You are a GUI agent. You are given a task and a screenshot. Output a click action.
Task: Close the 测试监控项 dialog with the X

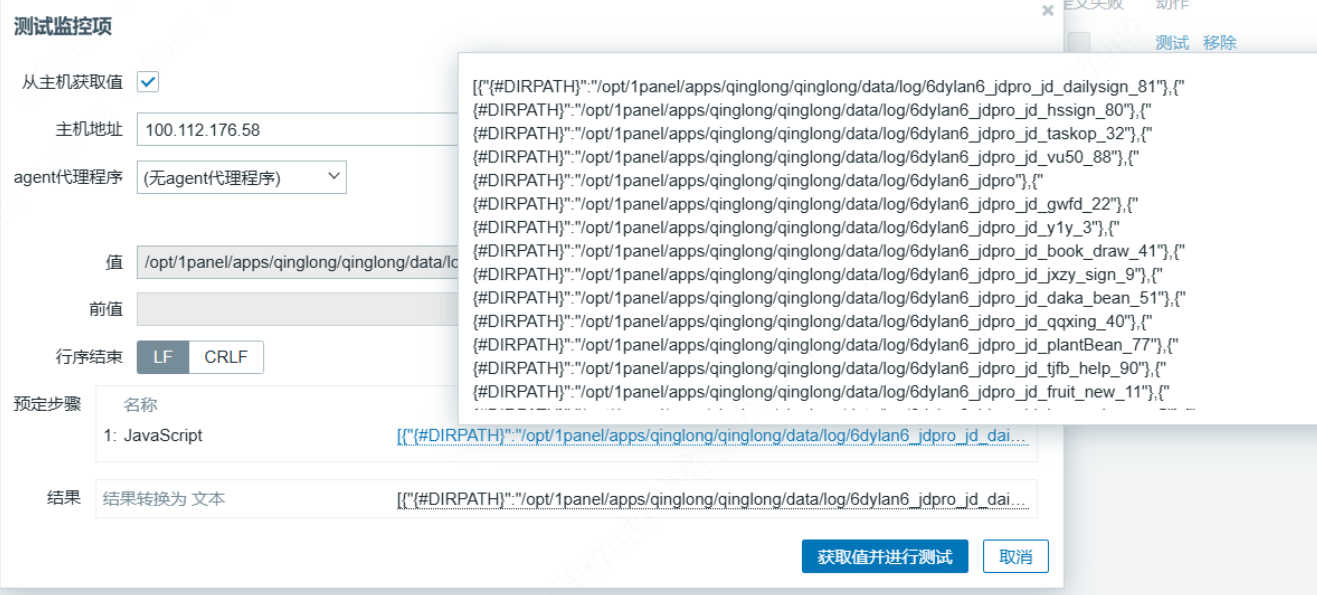pyautogui.click(x=1047, y=11)
